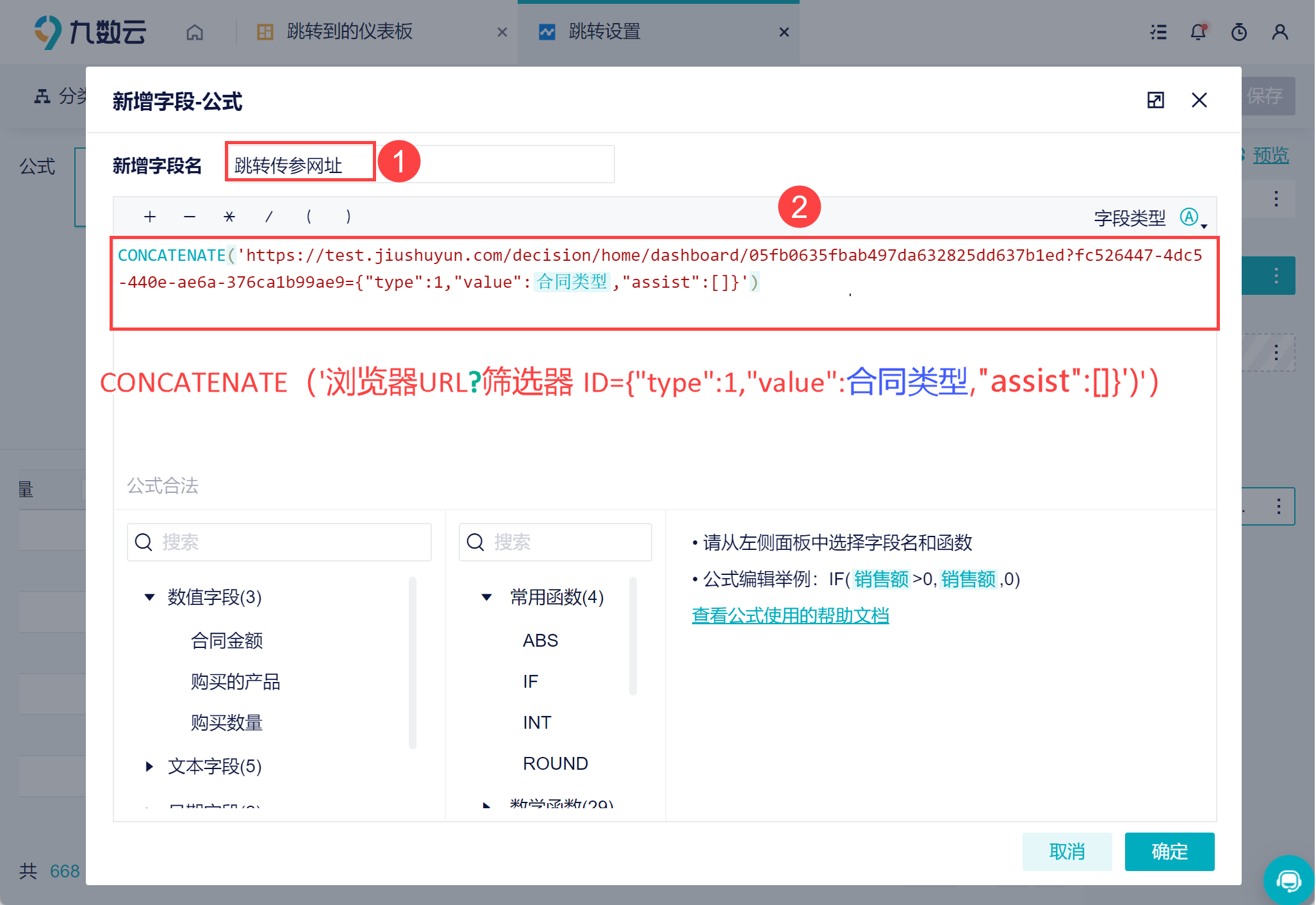The image size is (1316, 905).
Task: Click the 确定 confirm button
Action: pos(1169,852)
